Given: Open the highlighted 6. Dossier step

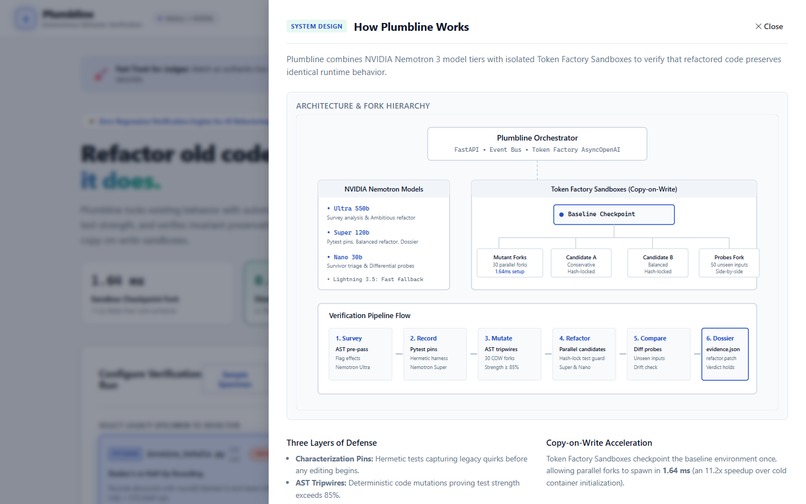Looking at the screenshot, I should (725, 354).
